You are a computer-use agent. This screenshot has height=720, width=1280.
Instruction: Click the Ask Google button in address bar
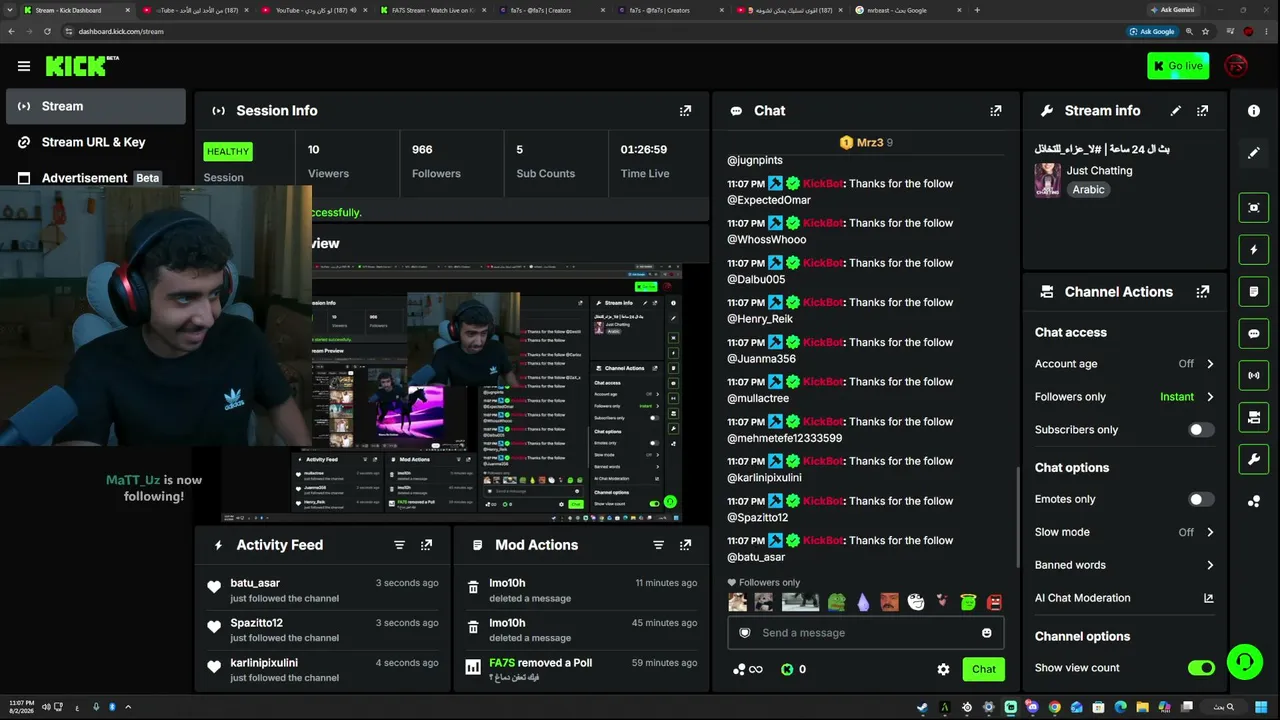pos(1152,31)
